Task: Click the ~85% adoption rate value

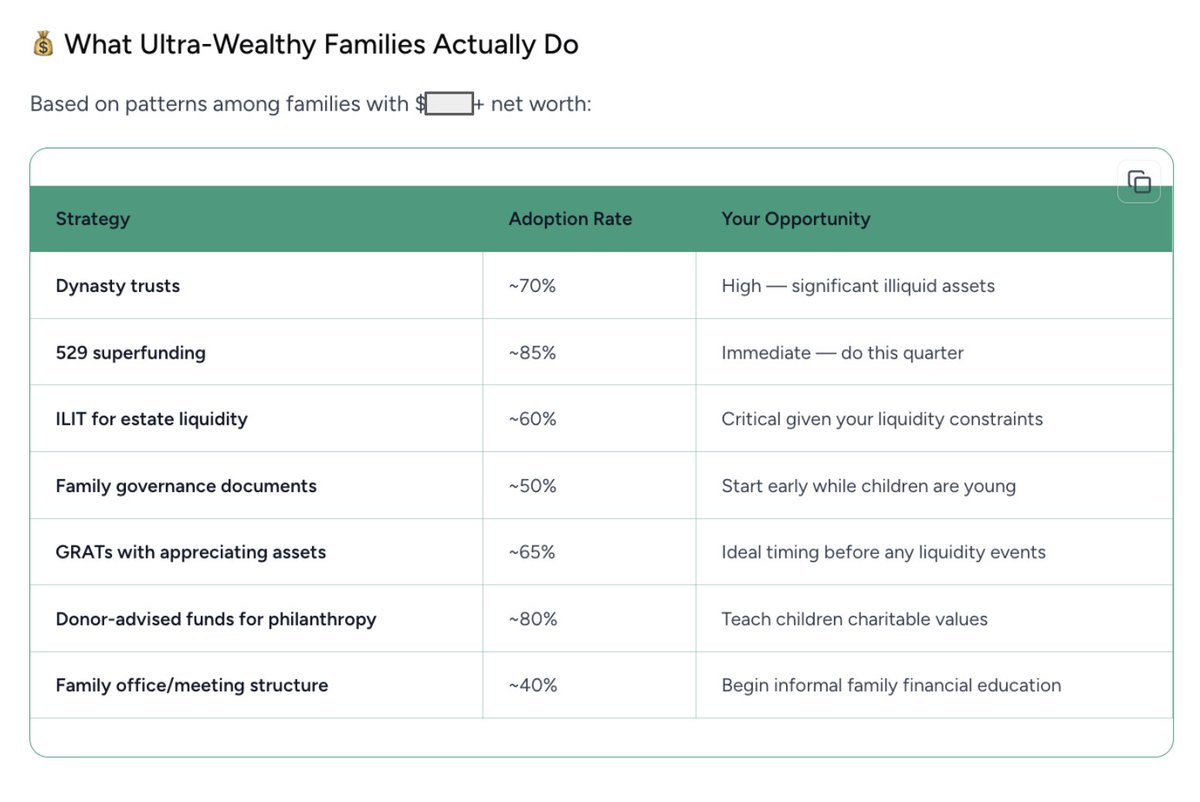Action: pyautogui.click(x=532, y=353)
